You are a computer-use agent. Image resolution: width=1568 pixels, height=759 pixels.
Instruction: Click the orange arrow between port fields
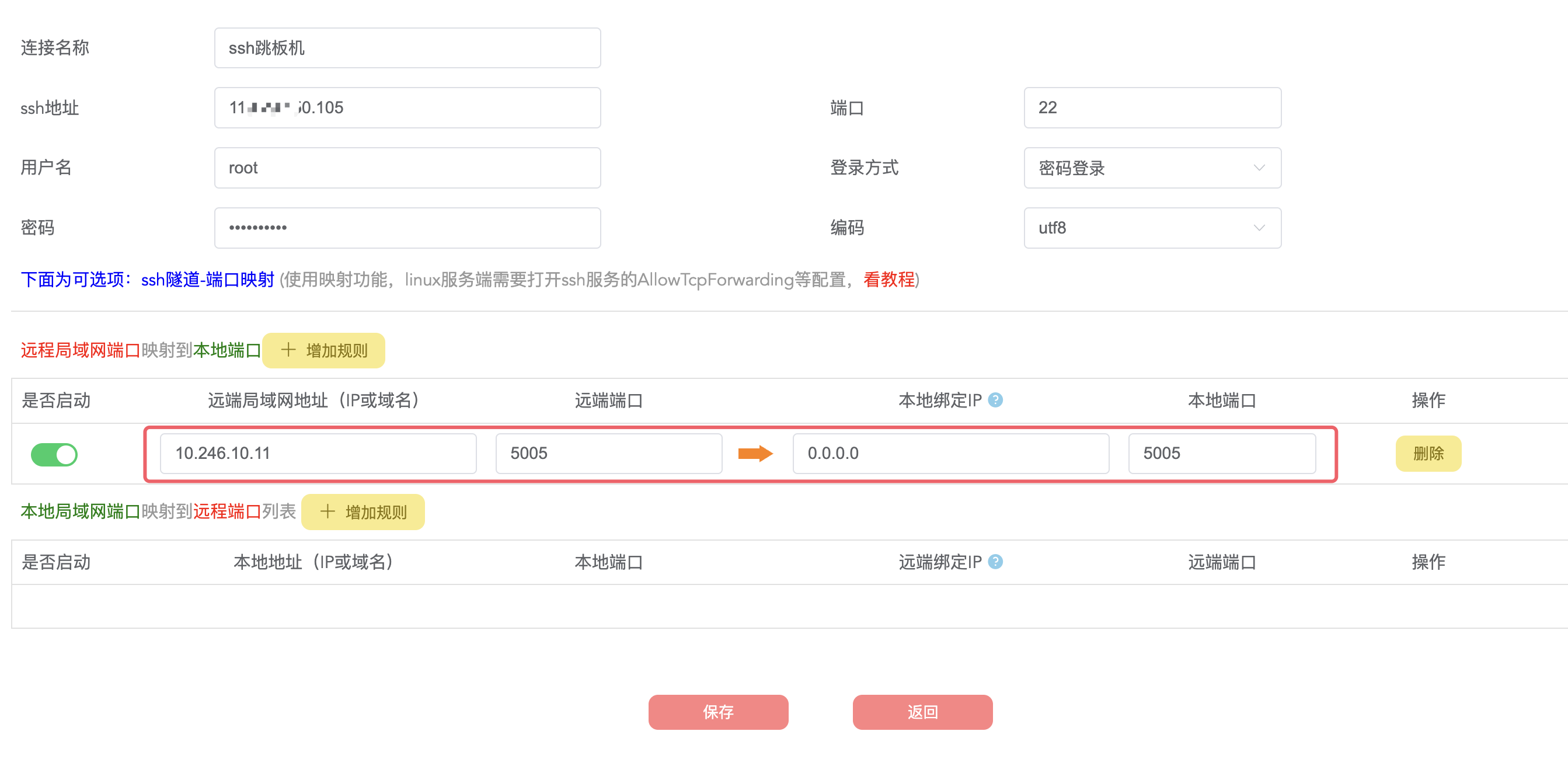point(755,454)
